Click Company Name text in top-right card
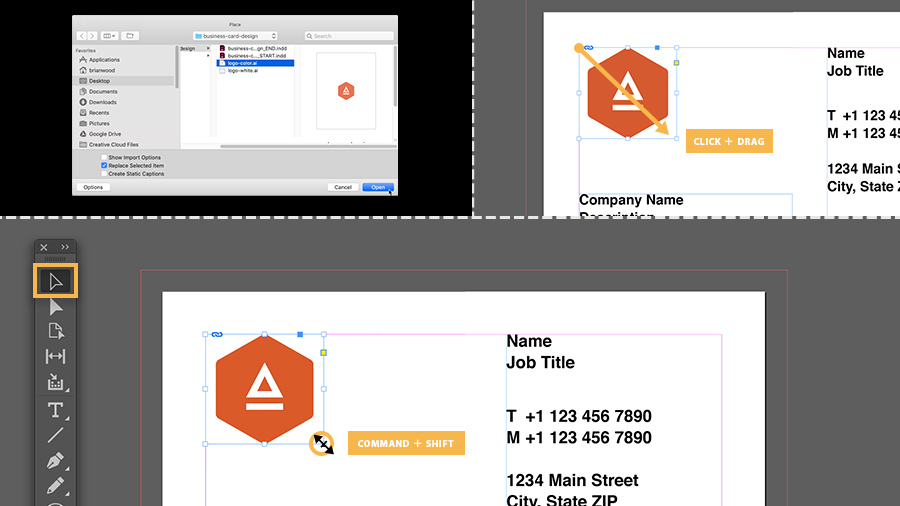 pyautogui.click(x=631, y=200)
